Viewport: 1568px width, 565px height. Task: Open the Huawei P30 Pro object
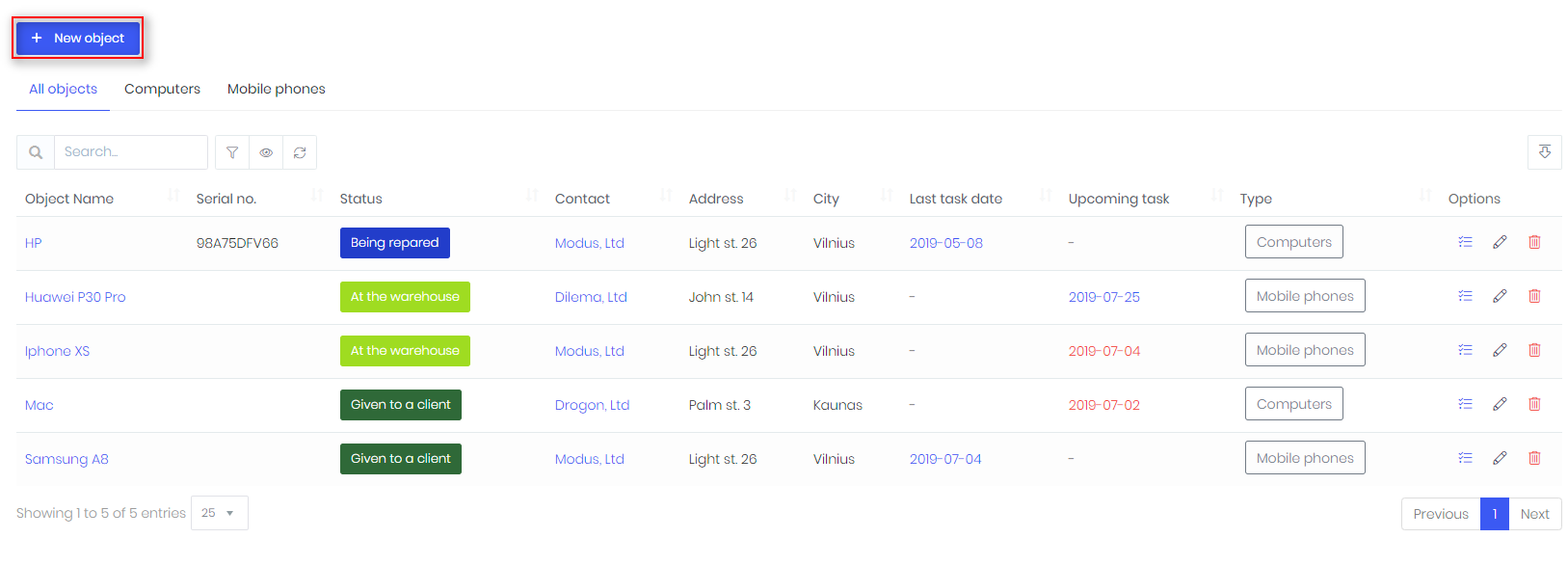75,297
